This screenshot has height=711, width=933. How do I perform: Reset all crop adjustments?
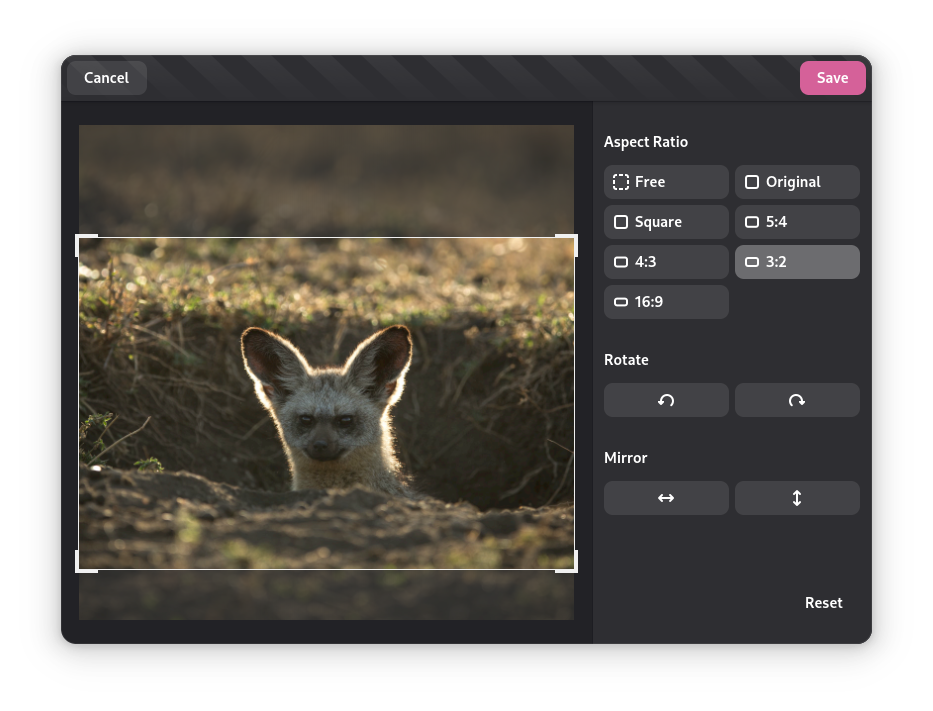pyautogui.click(x=823, y=602)
